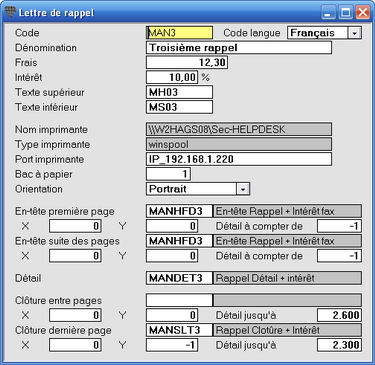Click the En-tête suite des pages code field
Image resolution: width=375 pixels, height=365 pixels.
pyautogui.click(x=179, y=241)
